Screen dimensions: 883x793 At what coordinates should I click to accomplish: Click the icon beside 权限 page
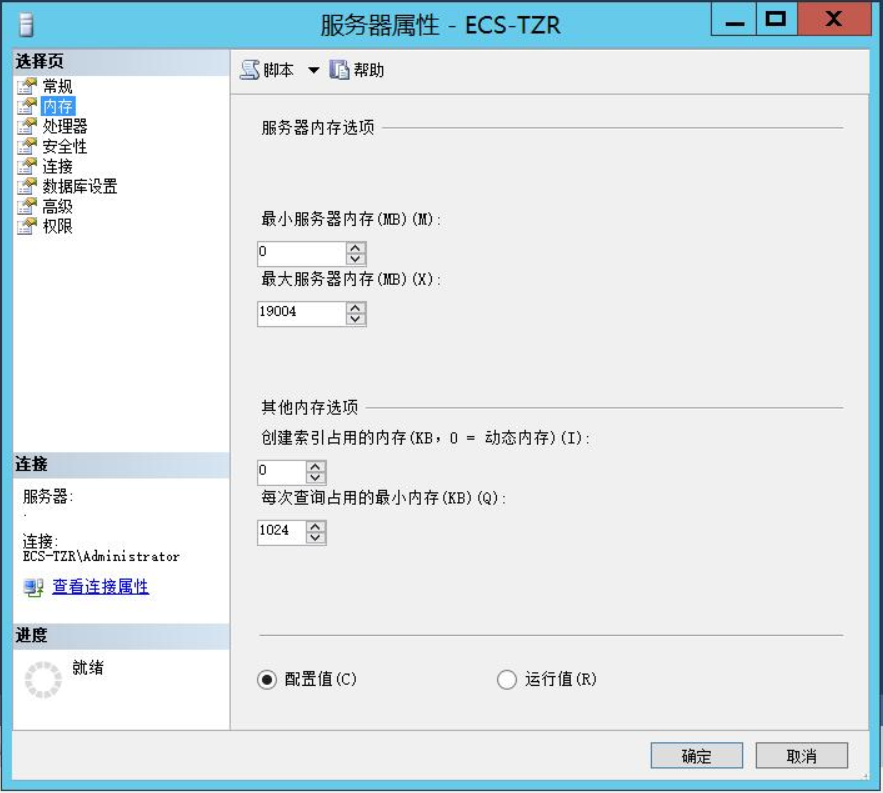[26, 226]
